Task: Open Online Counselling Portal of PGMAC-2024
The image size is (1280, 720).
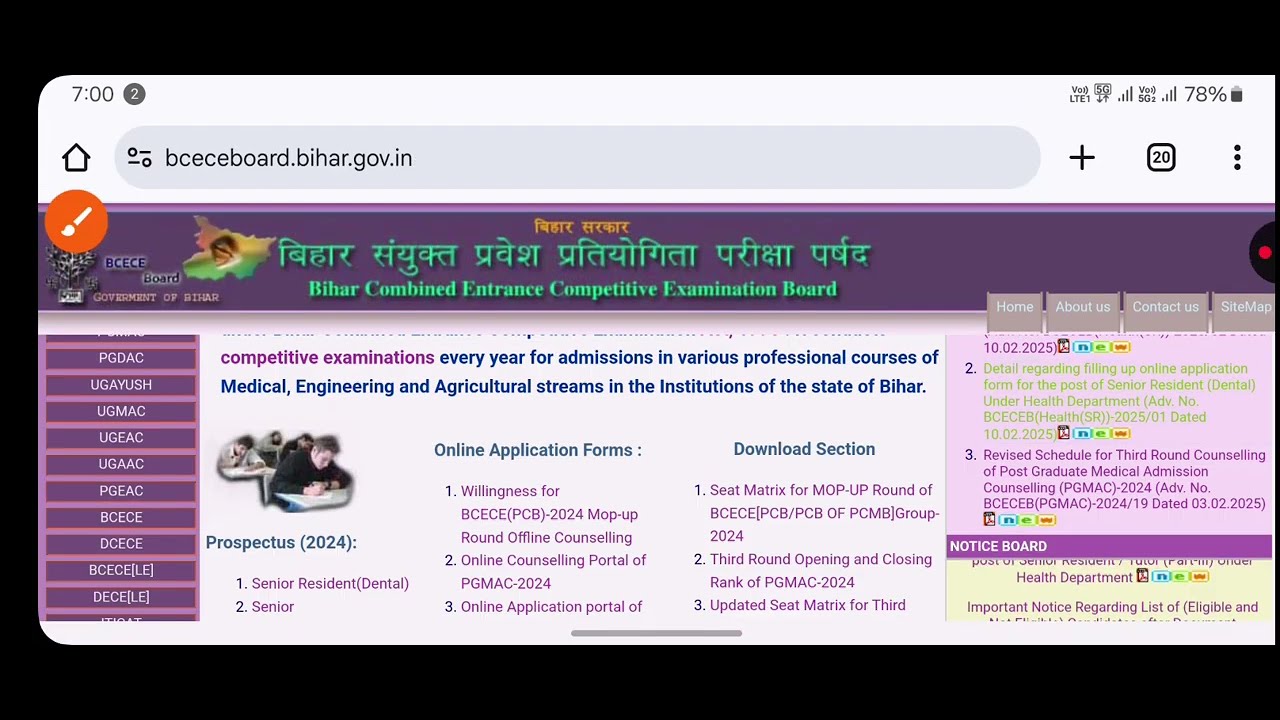Action: click(553, 571)
